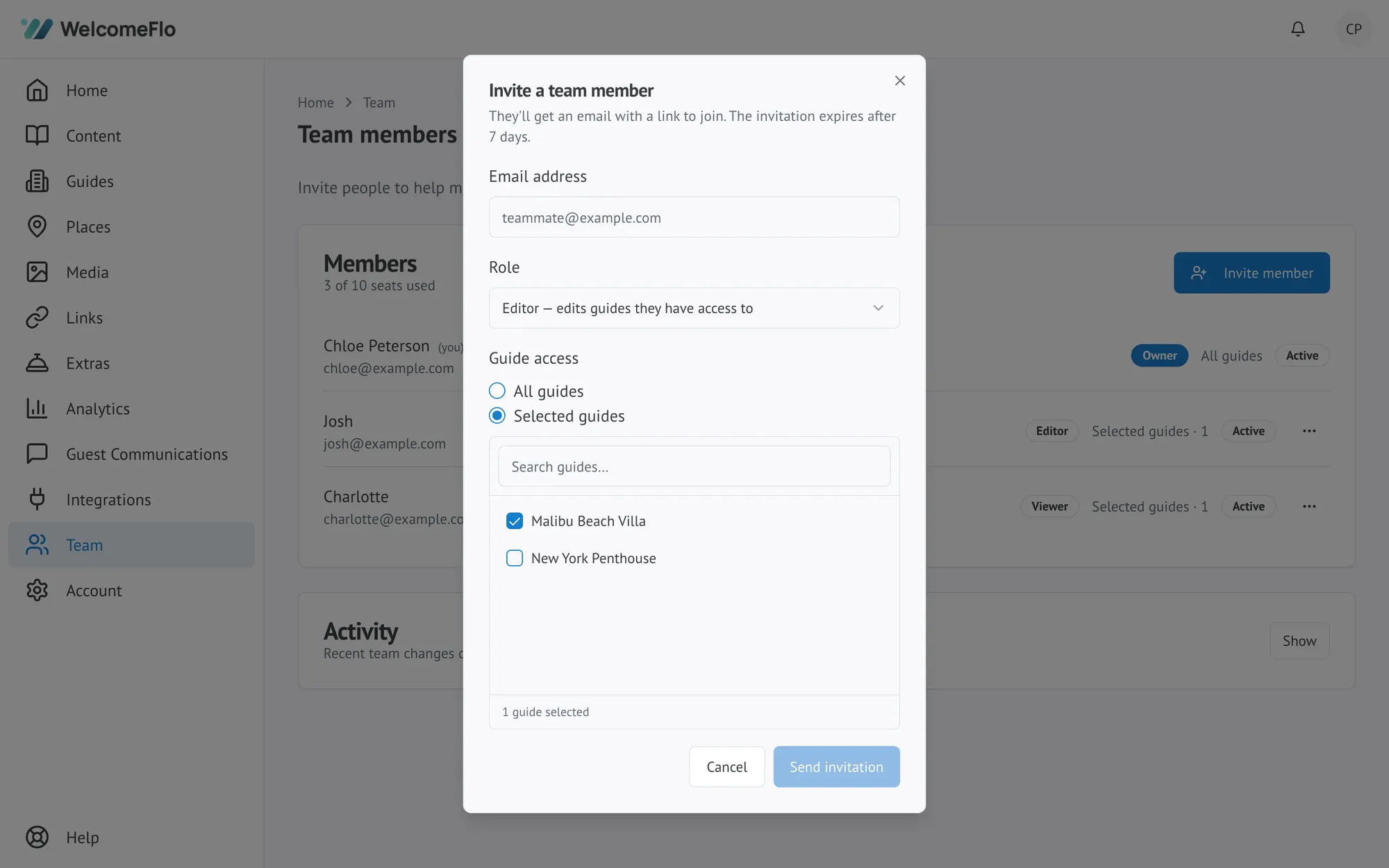Select the All guides radio option

(x=497, y=391)
